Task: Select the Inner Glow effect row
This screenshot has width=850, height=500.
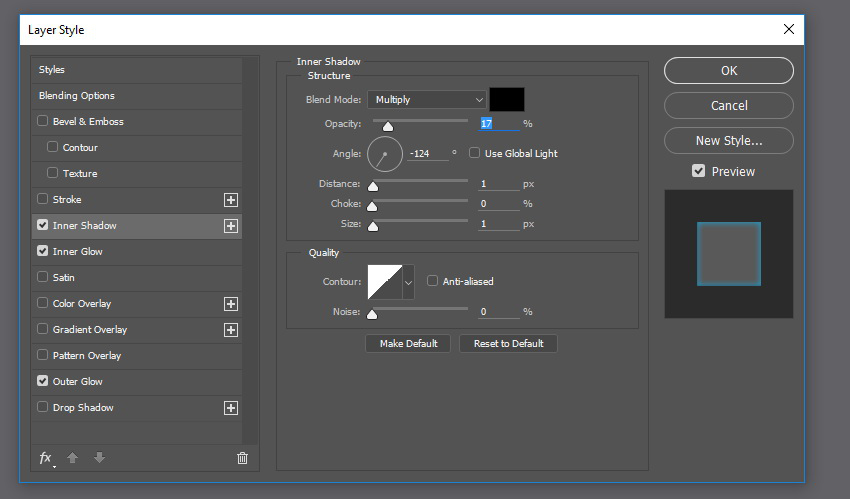Action: 137,252
